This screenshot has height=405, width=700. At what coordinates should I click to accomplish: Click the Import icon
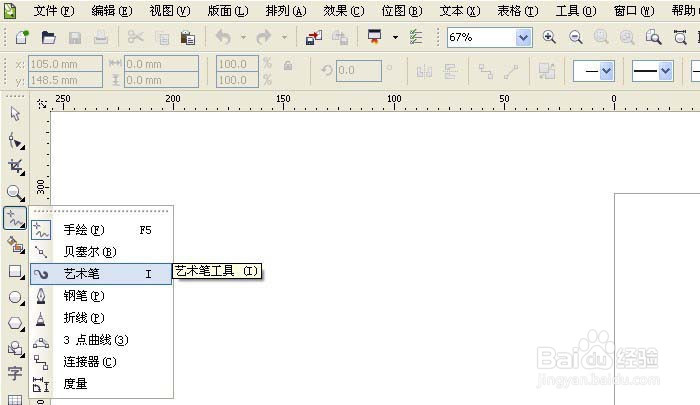(x=313, y=38)
